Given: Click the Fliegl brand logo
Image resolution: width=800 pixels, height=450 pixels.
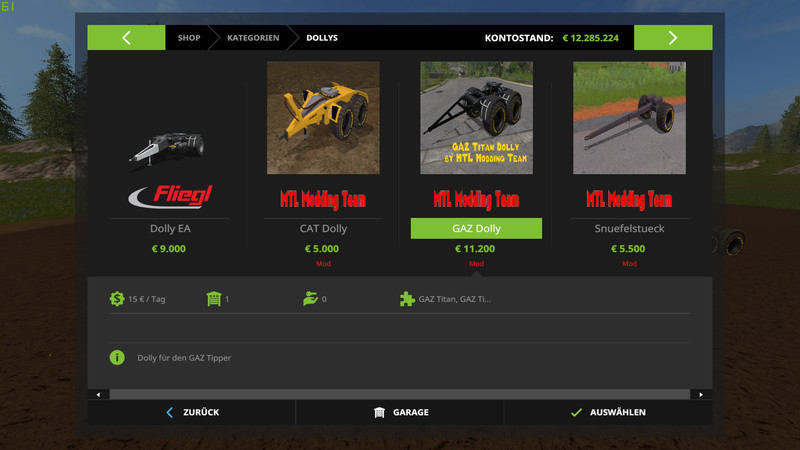Looking at the screenshot, I should (169, 194).
